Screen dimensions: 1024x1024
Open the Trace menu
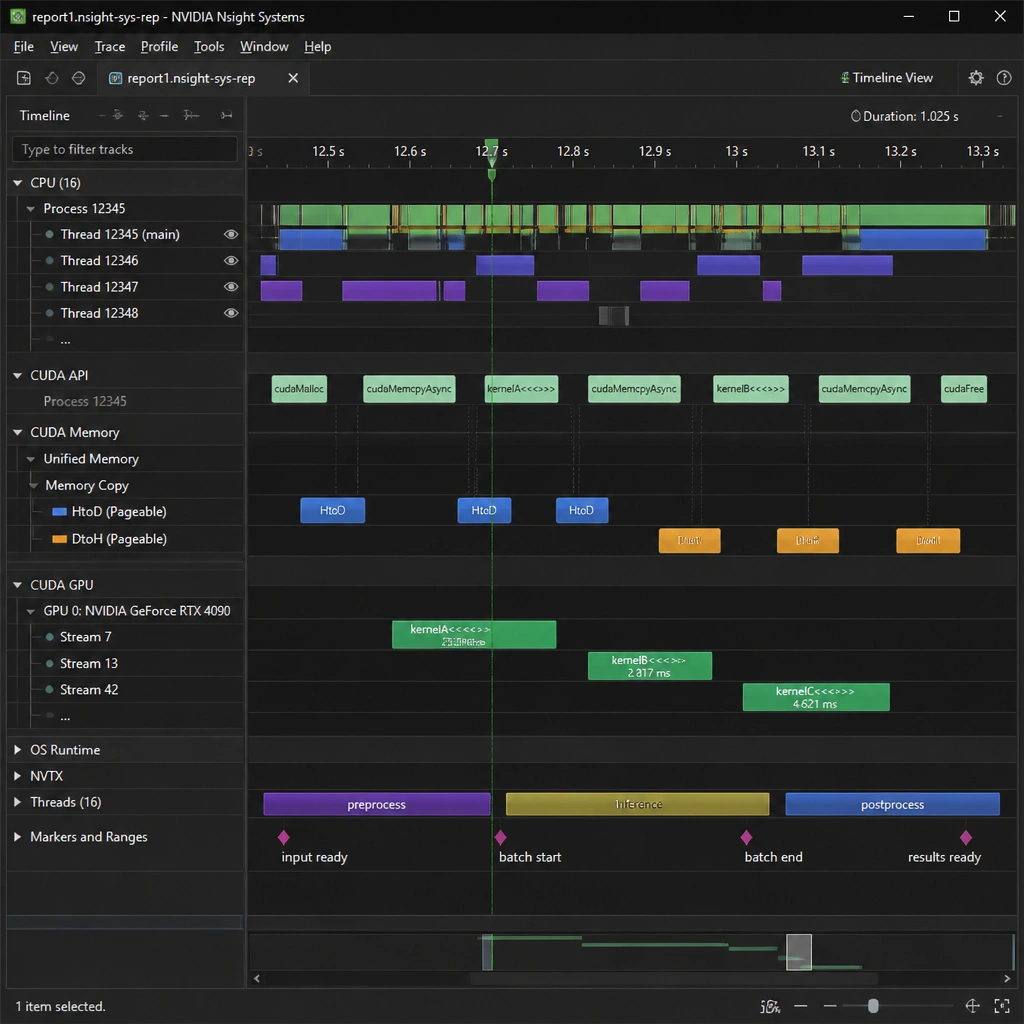click(x=110, y=46)
